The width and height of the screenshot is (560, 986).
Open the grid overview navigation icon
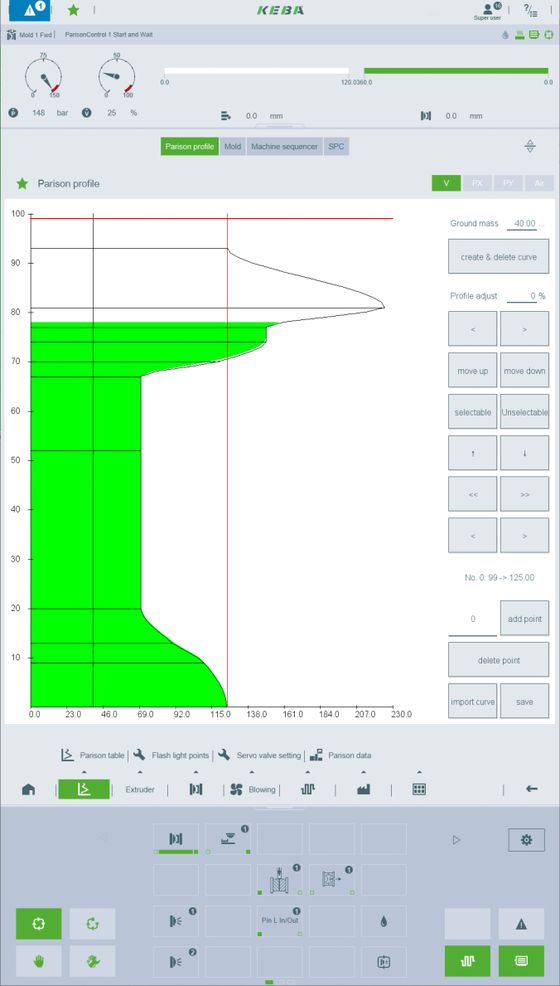(x=419, y=789)
